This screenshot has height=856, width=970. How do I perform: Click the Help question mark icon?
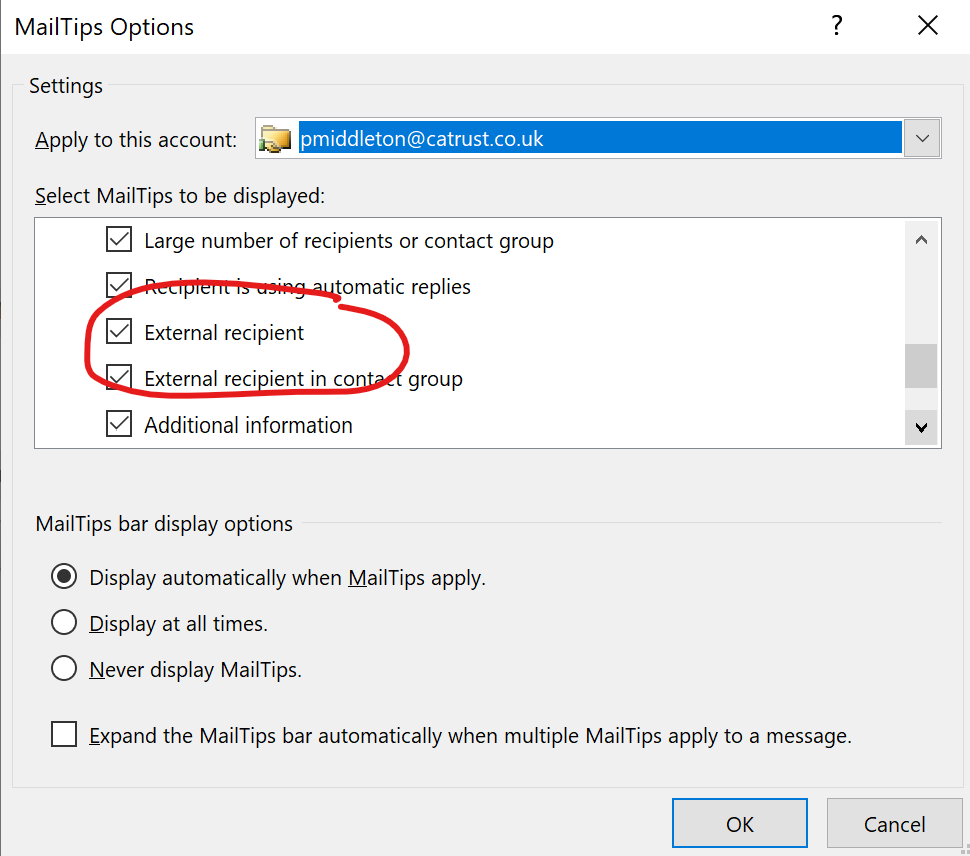[x=836, y=26]
